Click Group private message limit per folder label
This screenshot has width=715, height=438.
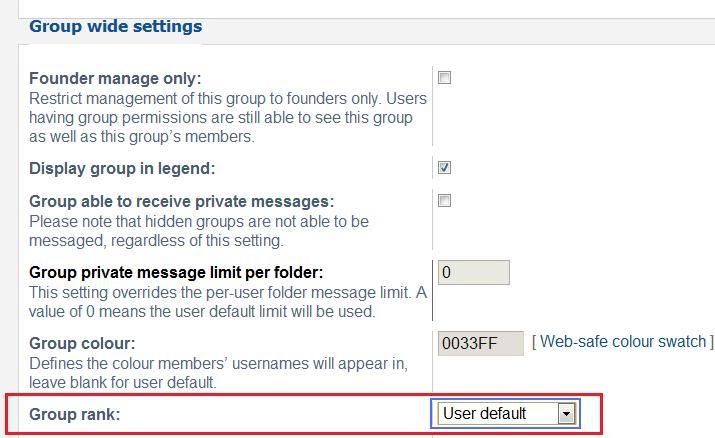click(176, 273)
